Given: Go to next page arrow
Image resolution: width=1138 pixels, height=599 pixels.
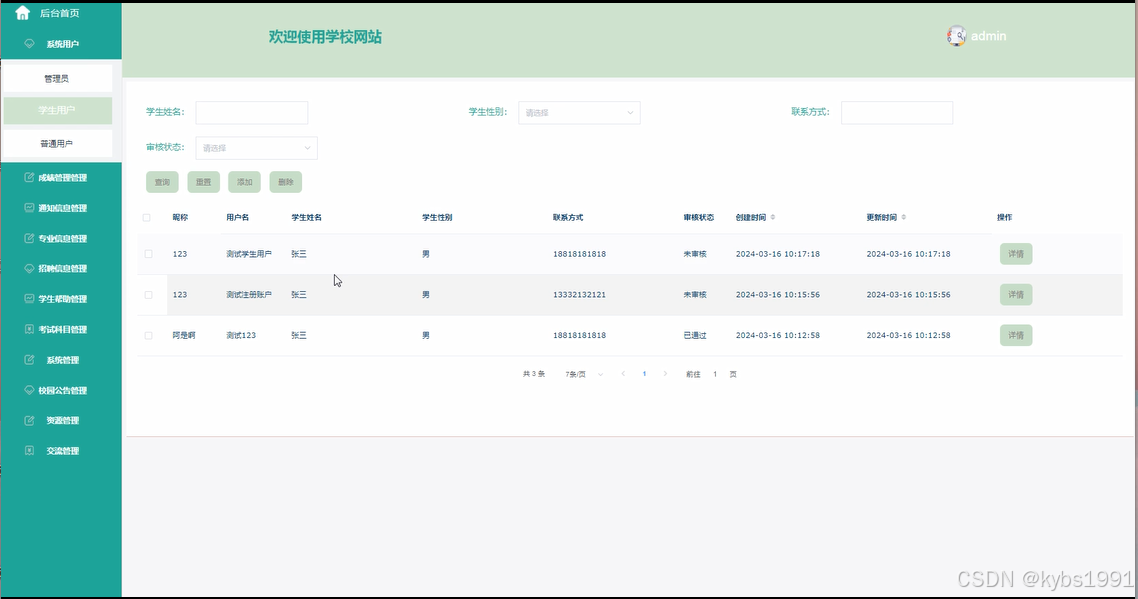Looking at the screenshot, I should pos(665,374).
